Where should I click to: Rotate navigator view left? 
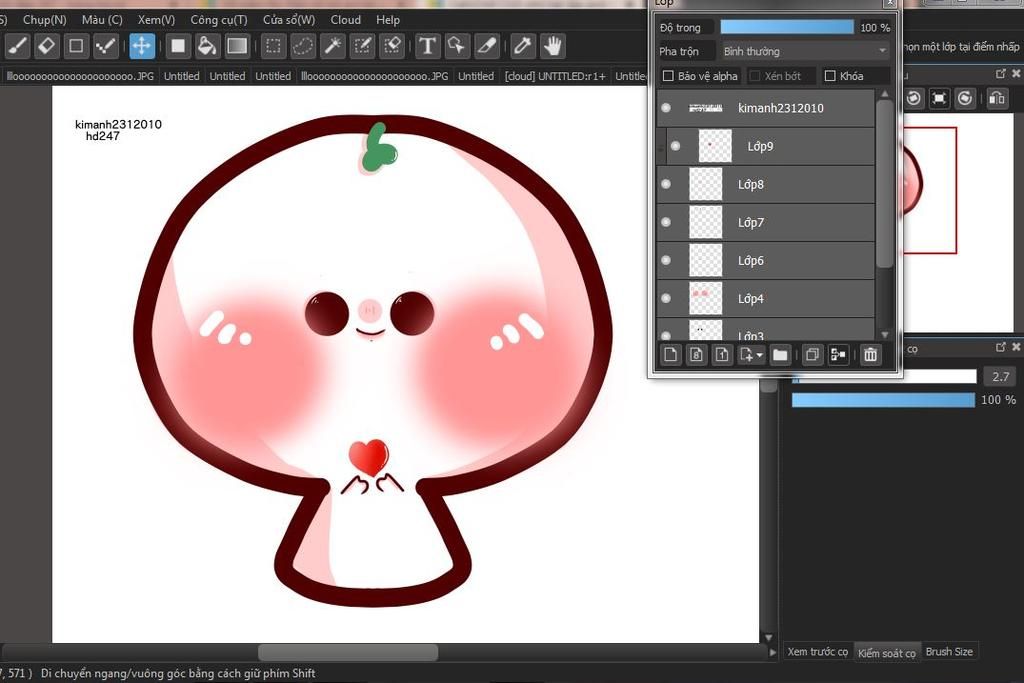coord(914,99)
